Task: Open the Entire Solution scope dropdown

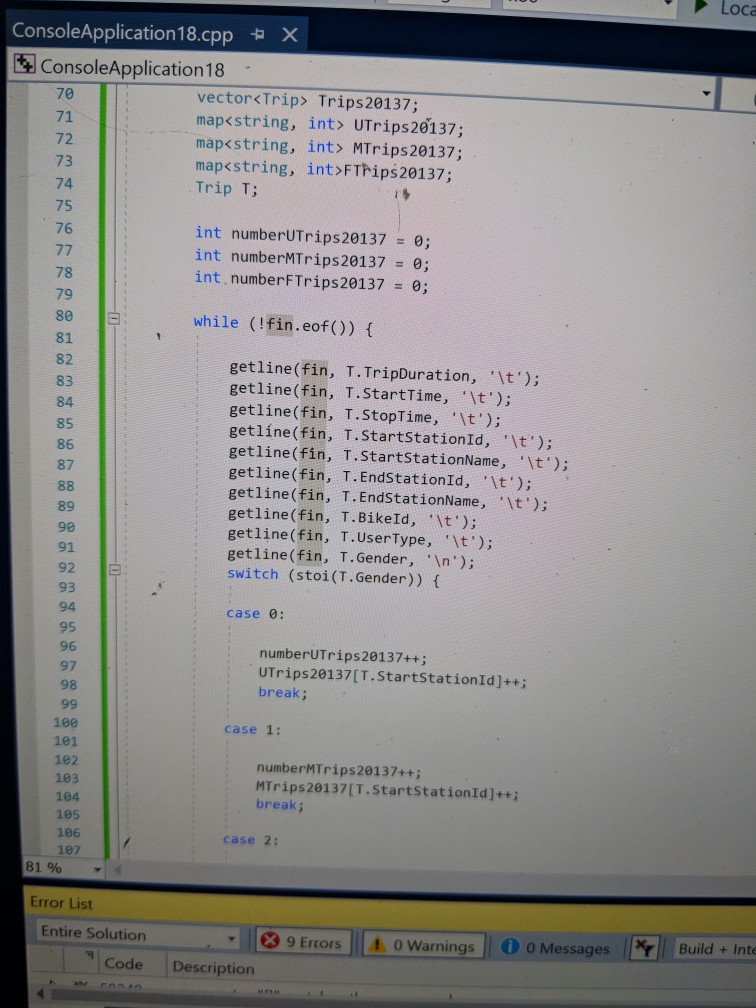Action: click(x=137, y=934)
